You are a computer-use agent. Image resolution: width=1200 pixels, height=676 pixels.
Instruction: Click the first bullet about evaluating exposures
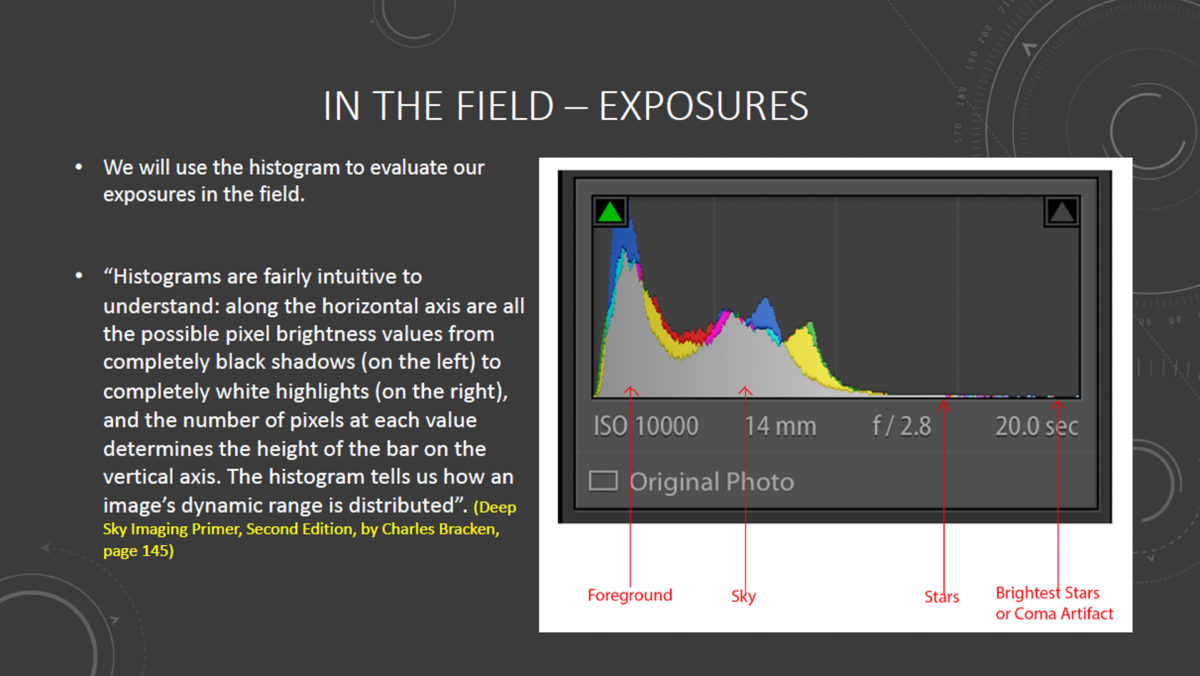[x=294, y=181]
